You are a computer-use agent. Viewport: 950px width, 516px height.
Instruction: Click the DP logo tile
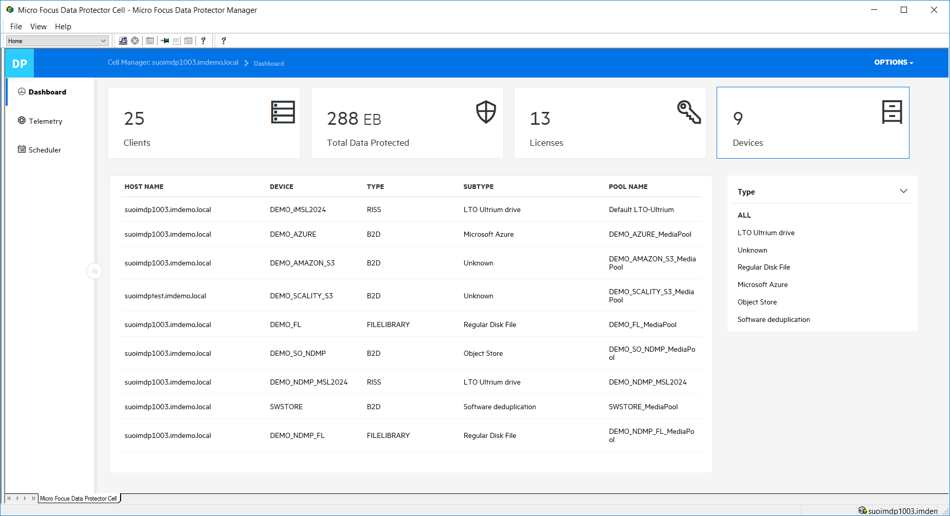point(19,63)
